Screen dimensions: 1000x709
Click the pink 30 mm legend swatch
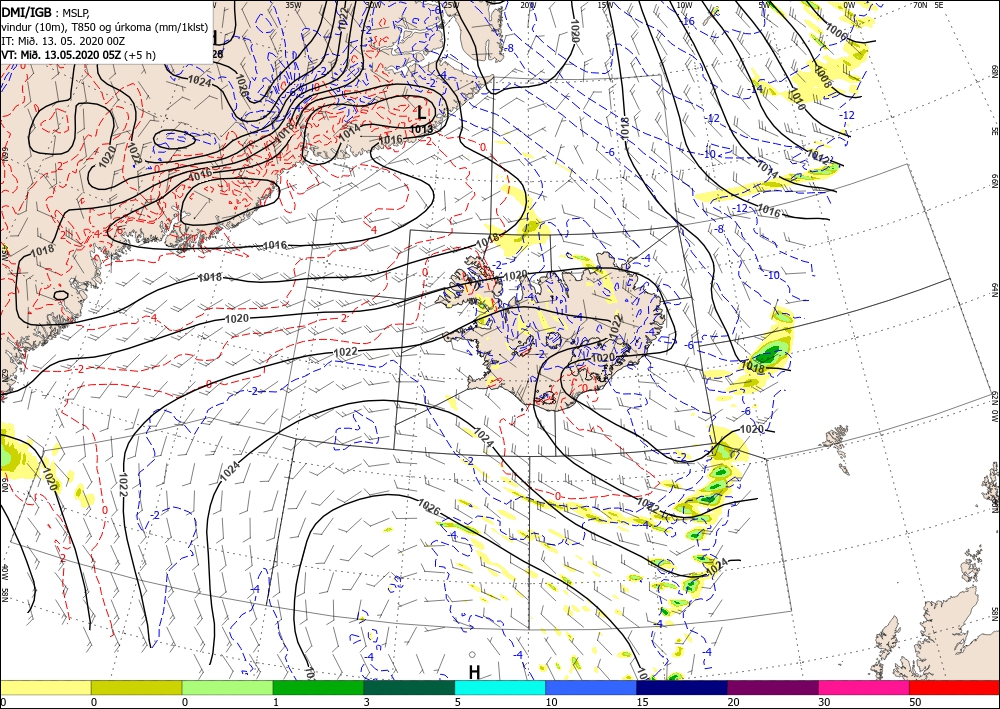(864, 687)
